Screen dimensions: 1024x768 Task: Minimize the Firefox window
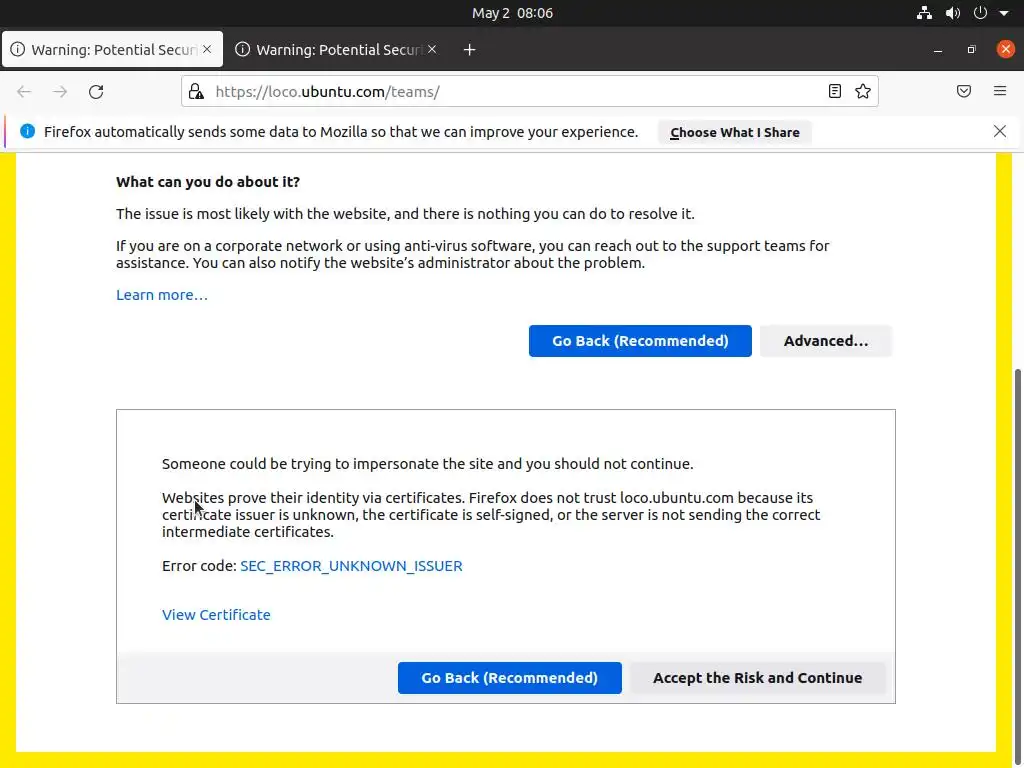tap(938, 50)
